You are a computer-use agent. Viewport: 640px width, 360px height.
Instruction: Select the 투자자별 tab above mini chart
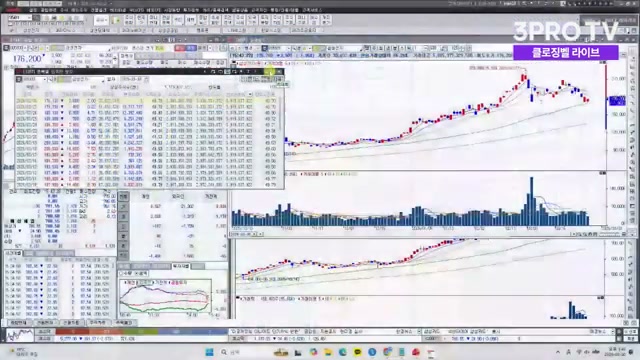click(x=180, y=266)
